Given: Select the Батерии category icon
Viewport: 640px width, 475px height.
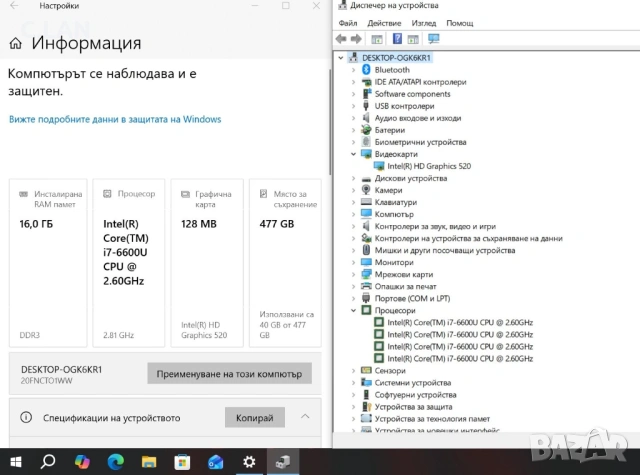Looking at the screenshot, I should tap(366, 130).
